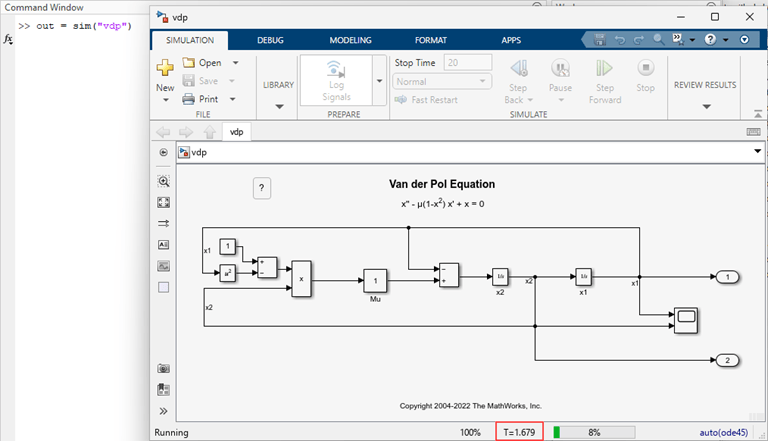Click the Up to Parent arrow above canvas
The height and width of the screenshot is (441, 768).
pyautogui.click(x=210, y=132)
